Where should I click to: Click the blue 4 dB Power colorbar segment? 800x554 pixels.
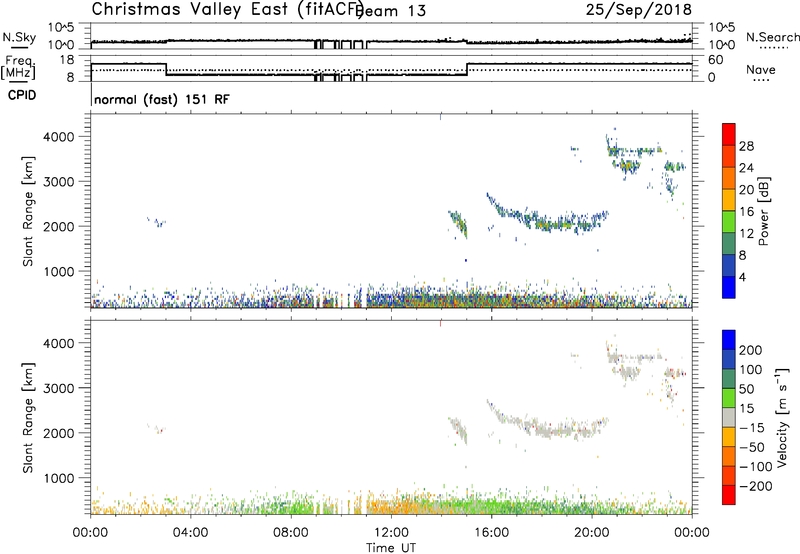[x=729, y=287]
